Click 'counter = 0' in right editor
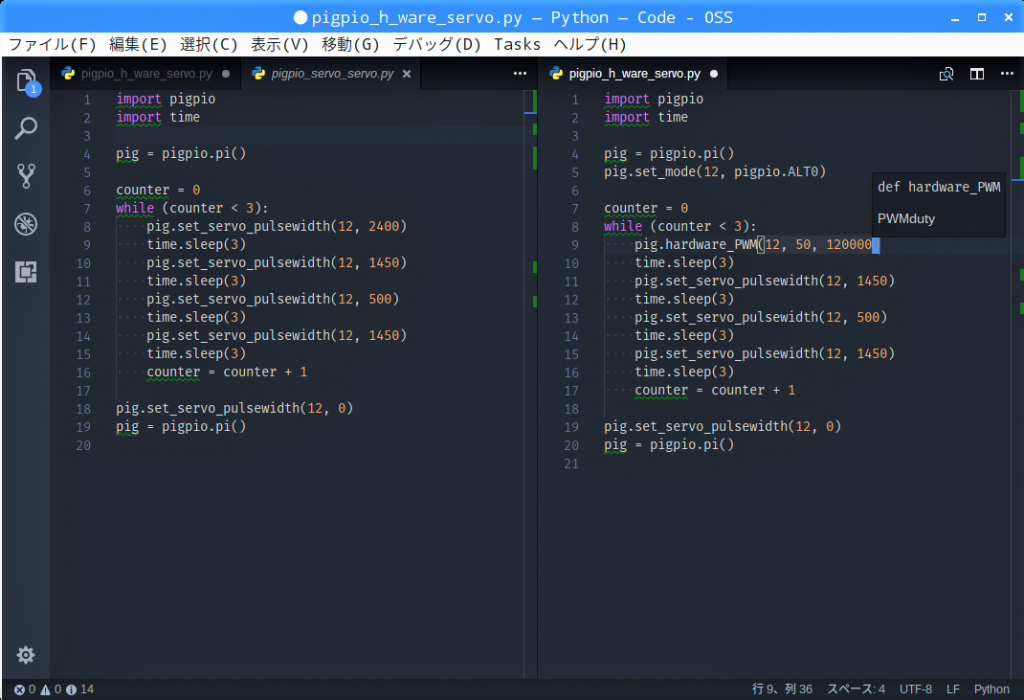 coord(646,208)
